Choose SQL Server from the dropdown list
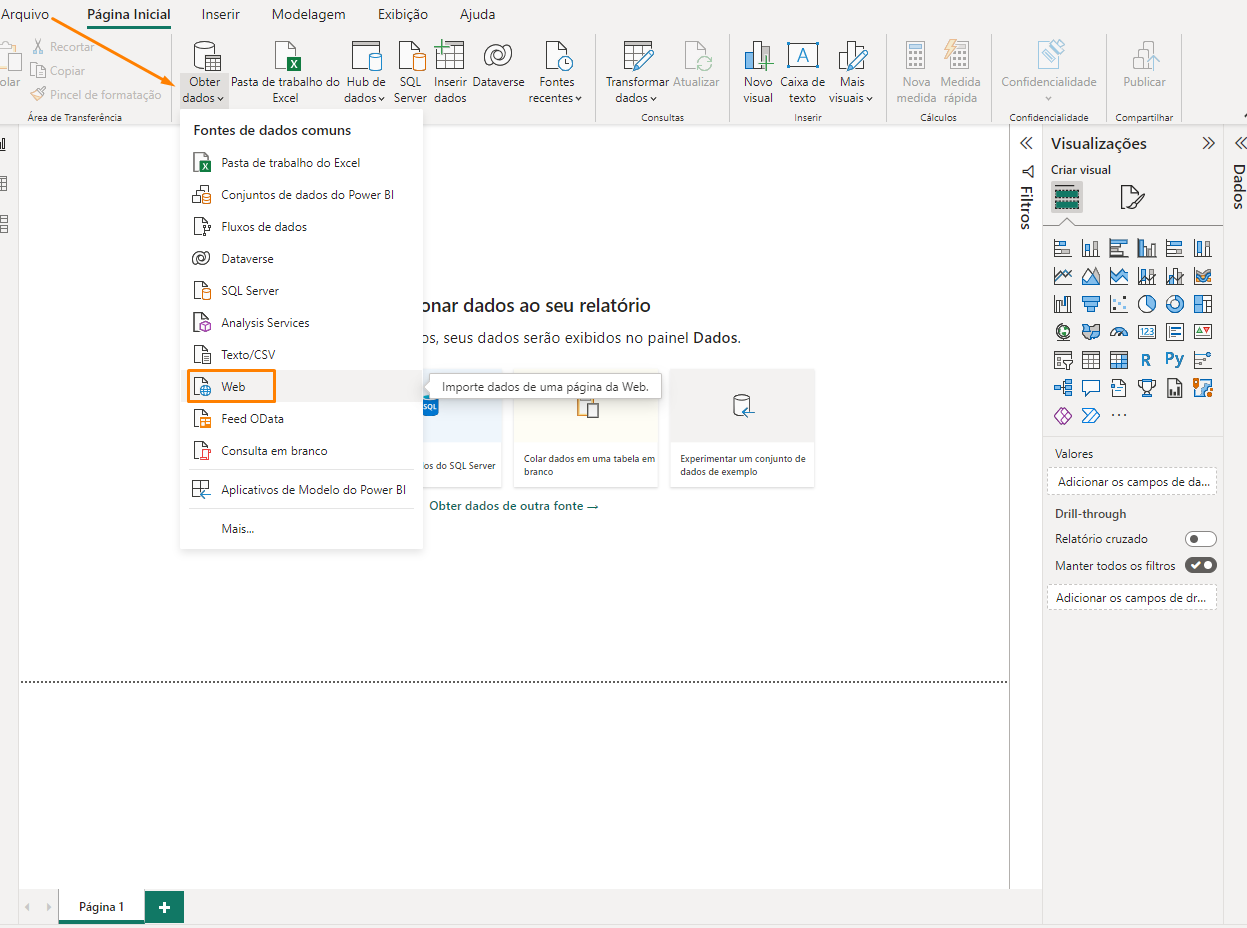Screen dimensions: 1247x928 pos(301,291)
